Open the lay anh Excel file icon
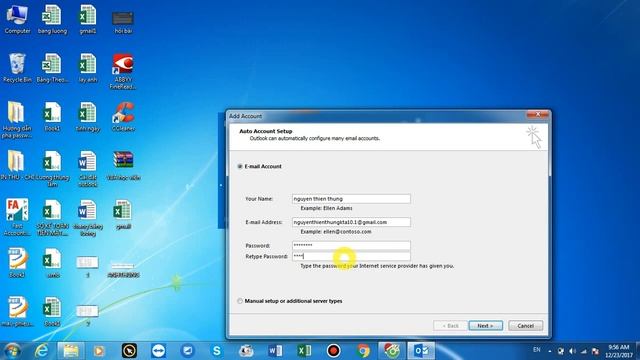Viewport: 640px width, 360px height. point(87,68)
